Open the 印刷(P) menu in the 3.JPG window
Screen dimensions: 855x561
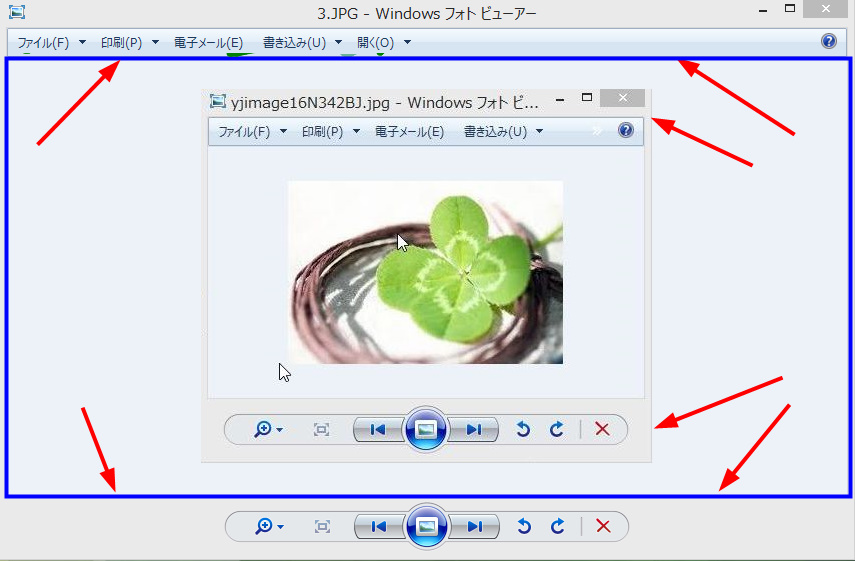point(130,43)
